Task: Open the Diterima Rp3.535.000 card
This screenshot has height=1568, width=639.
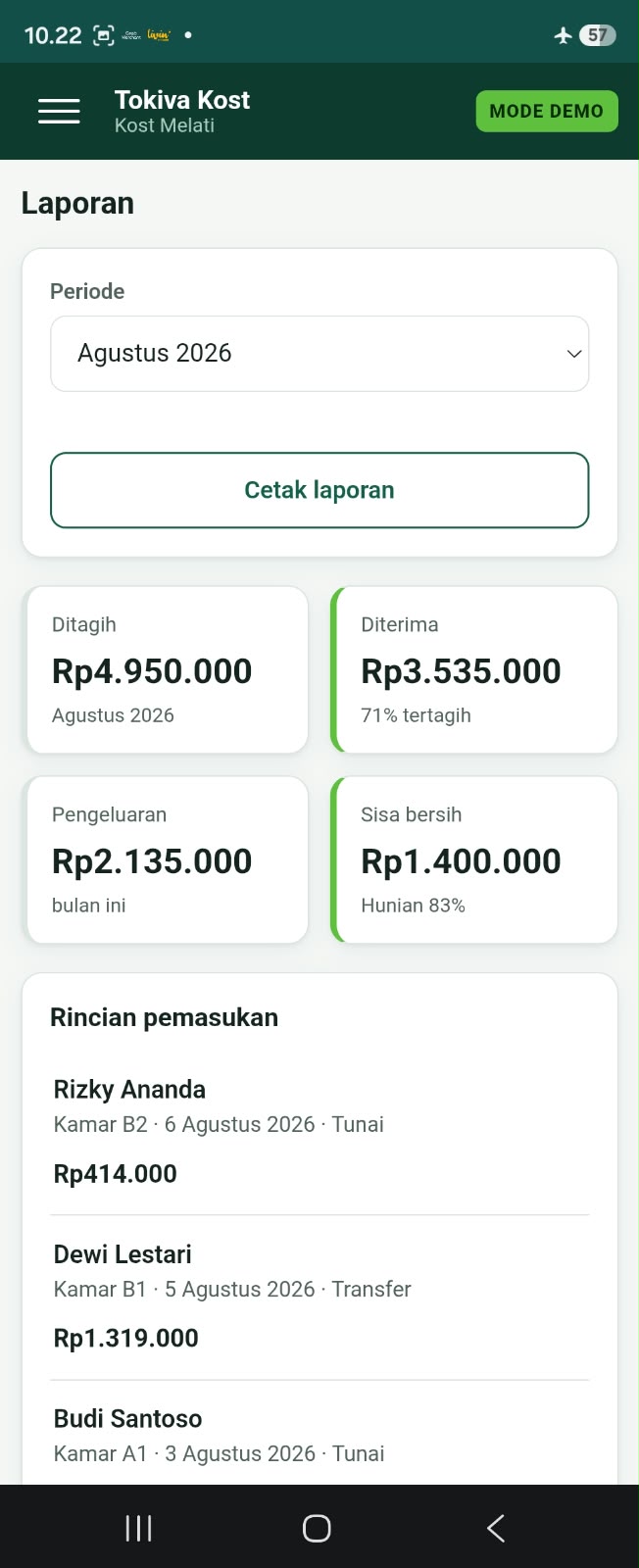Action: (x=474, y=670)
